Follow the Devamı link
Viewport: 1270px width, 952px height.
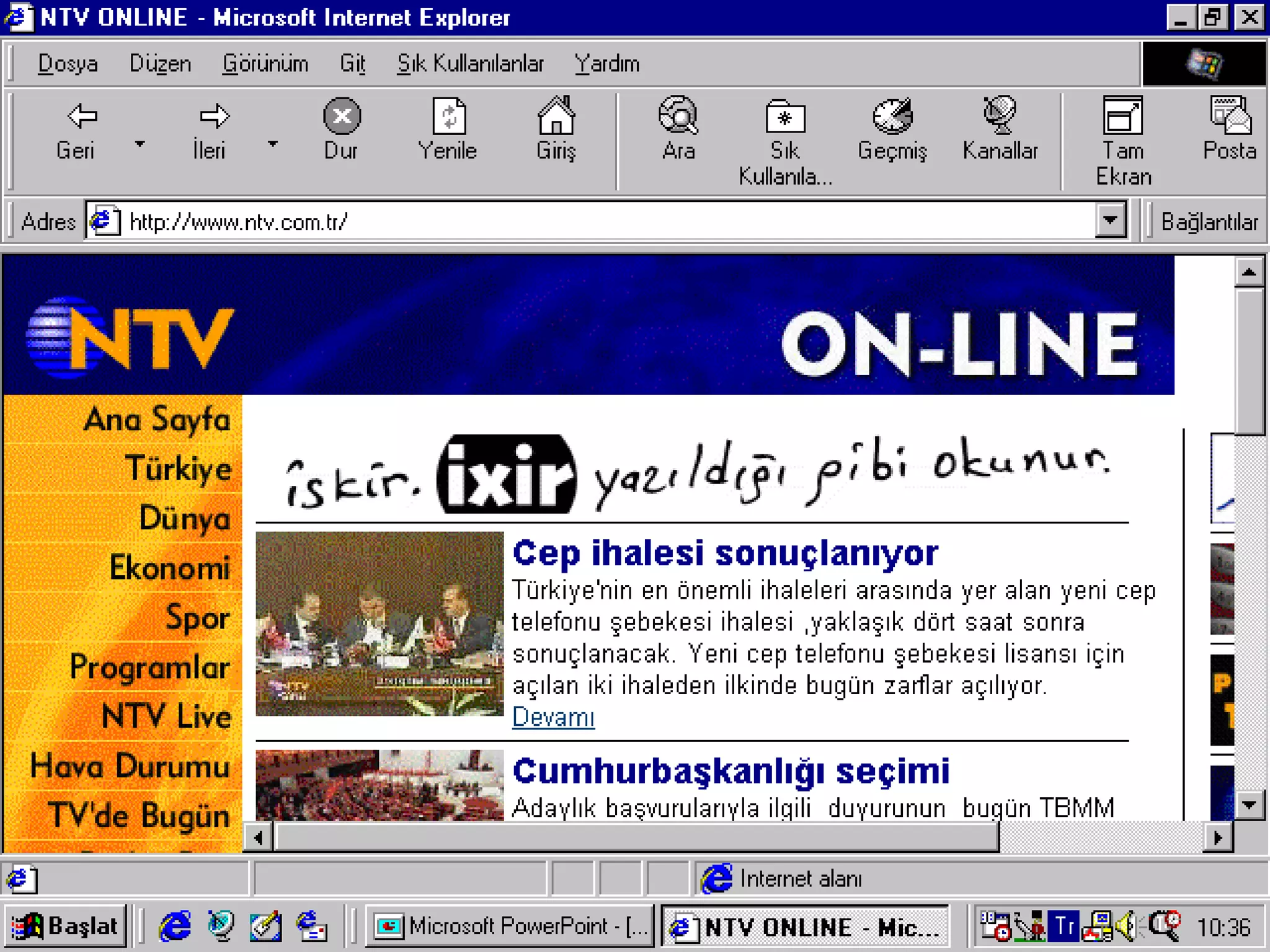[553, 717]
